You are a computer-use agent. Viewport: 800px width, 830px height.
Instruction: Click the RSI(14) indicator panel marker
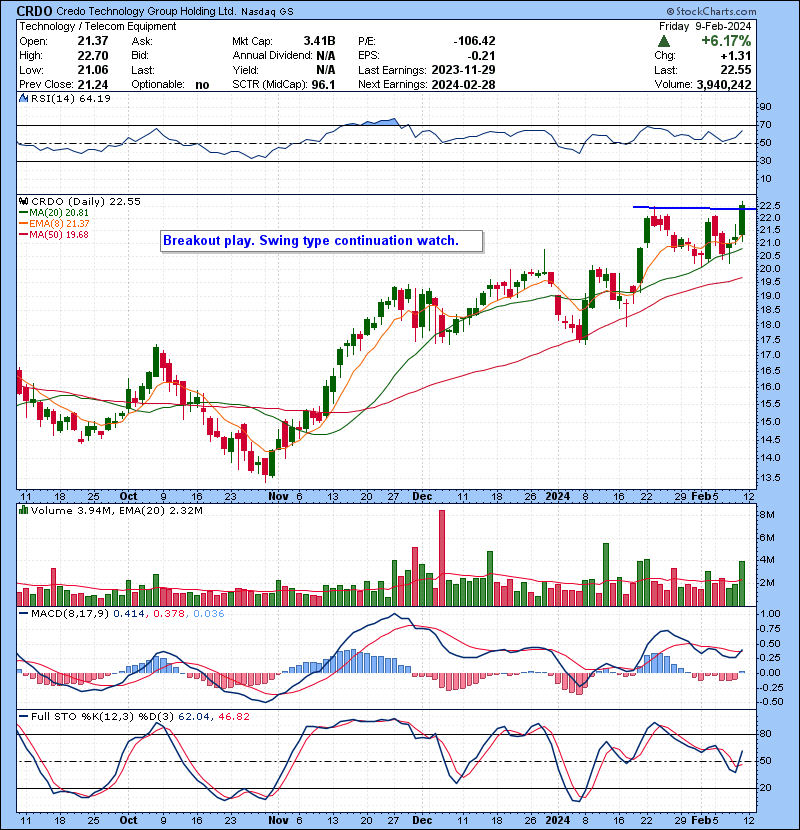point(22,99)
